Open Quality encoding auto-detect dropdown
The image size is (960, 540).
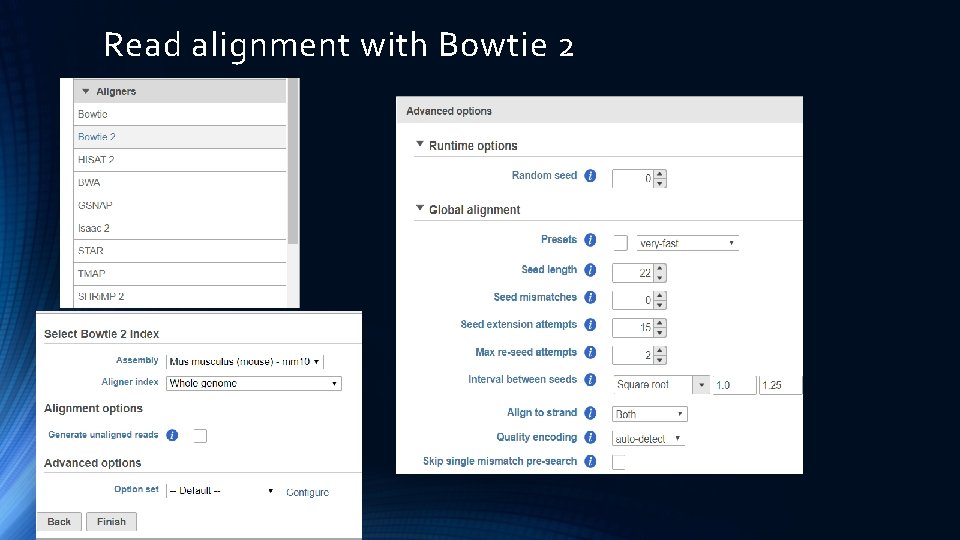pos(648,438)
